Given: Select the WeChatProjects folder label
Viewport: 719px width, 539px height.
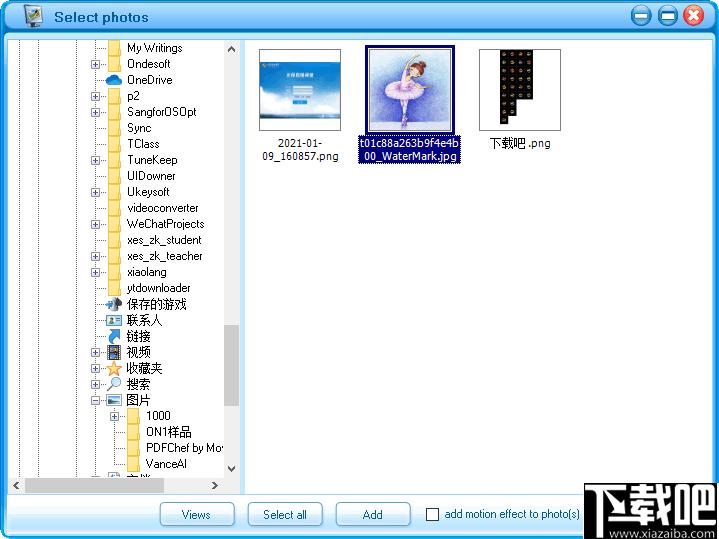Looking at the screenshot, I should tap(166, 224).
